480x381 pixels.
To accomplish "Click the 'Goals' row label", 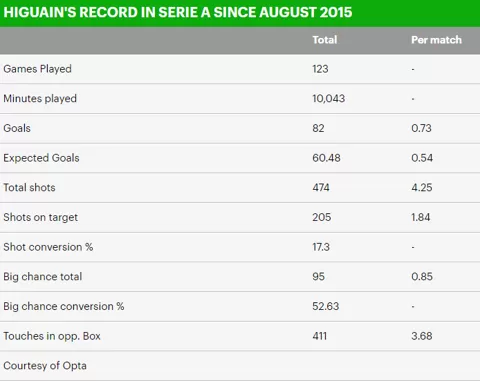I will [17, 128].
